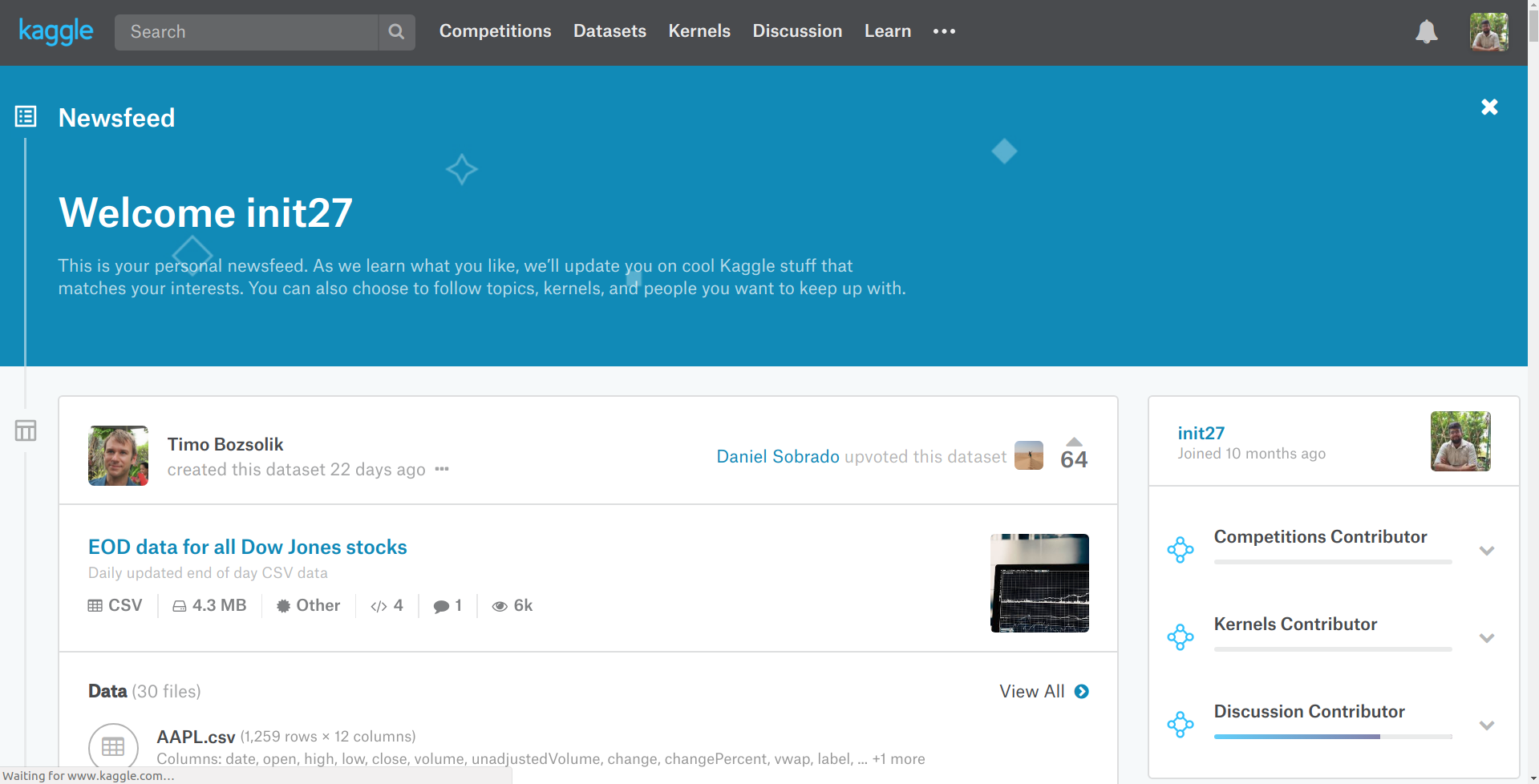Click the Kaggle logo
1539x784 pixels.
pos(55,31)
